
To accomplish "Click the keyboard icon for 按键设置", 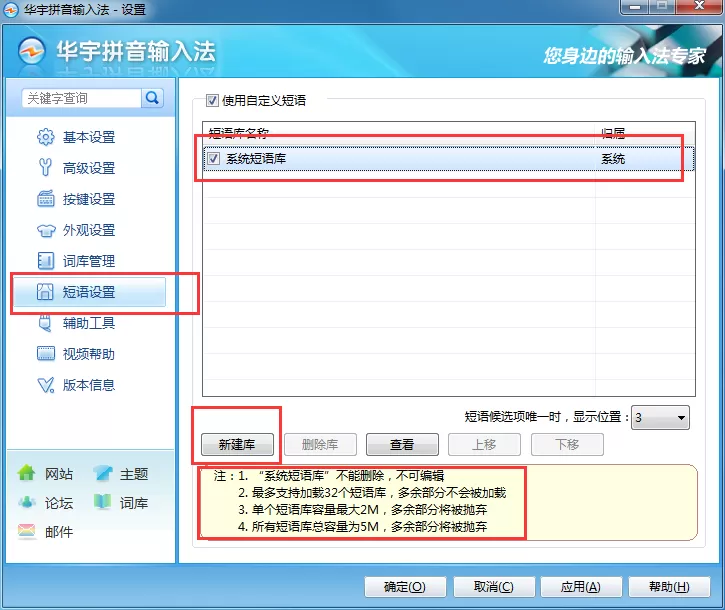I will click(x=45, y=199).
